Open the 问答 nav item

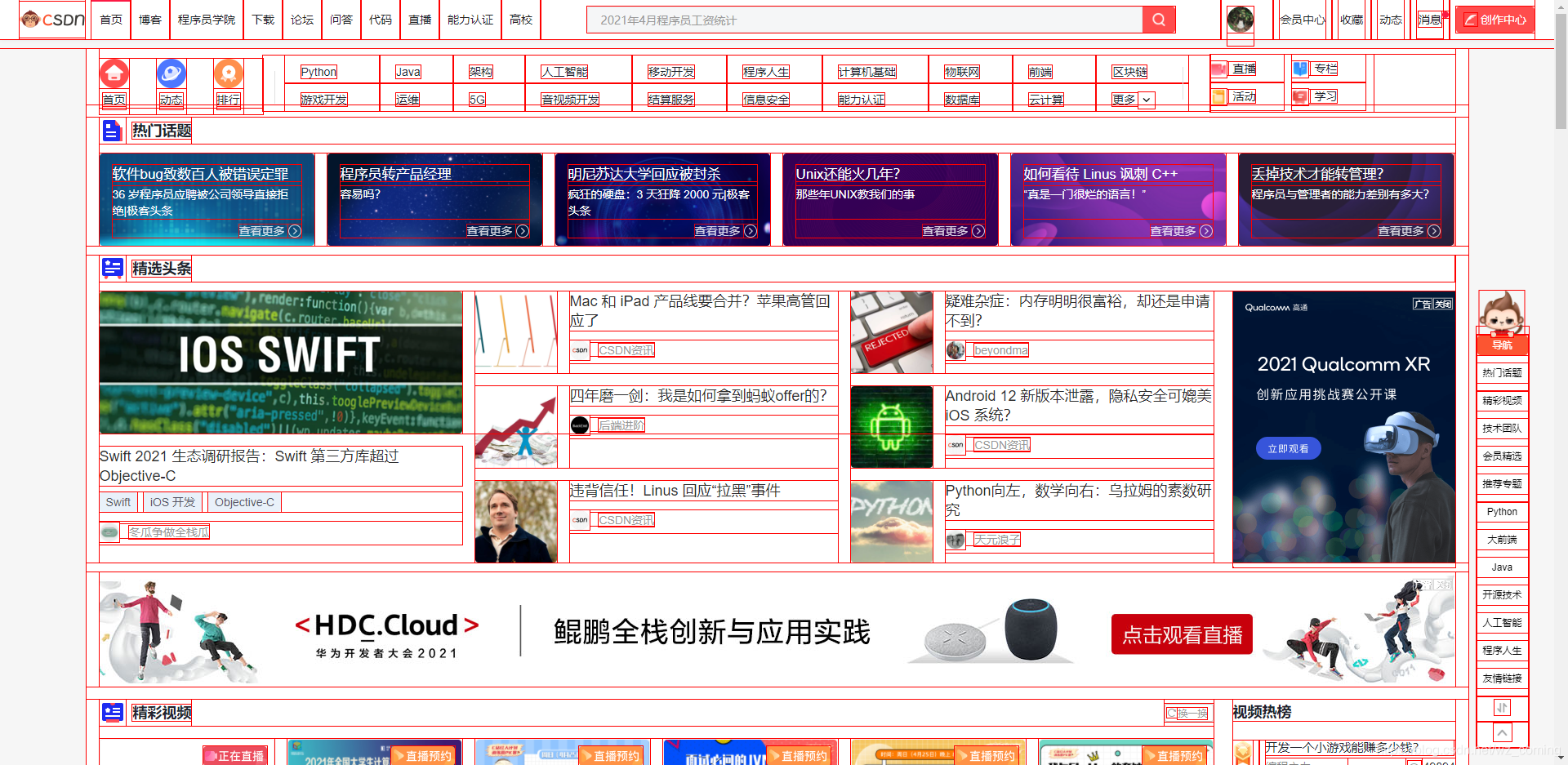coord(341,20)
